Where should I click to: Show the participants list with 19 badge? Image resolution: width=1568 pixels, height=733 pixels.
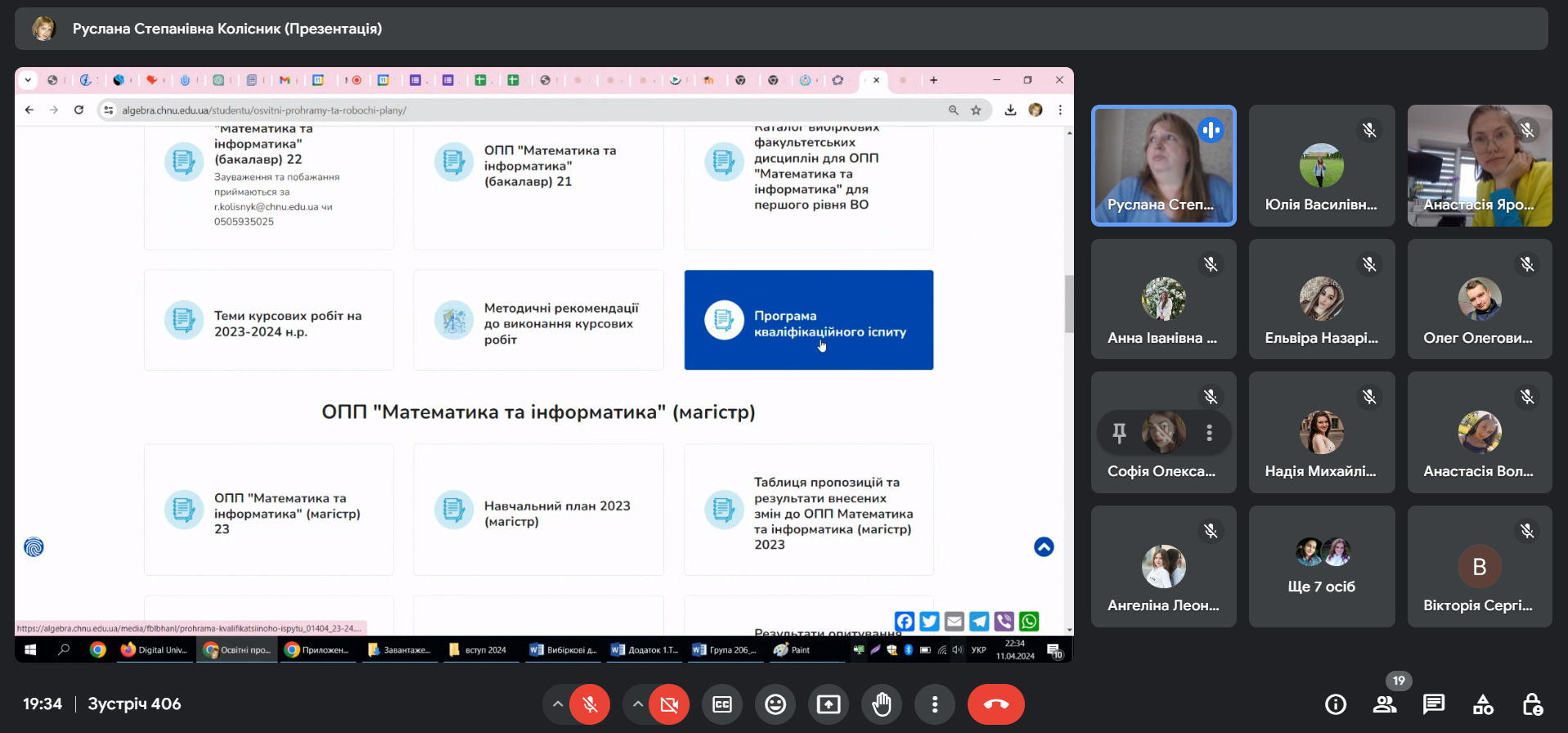coord(1385,704)
